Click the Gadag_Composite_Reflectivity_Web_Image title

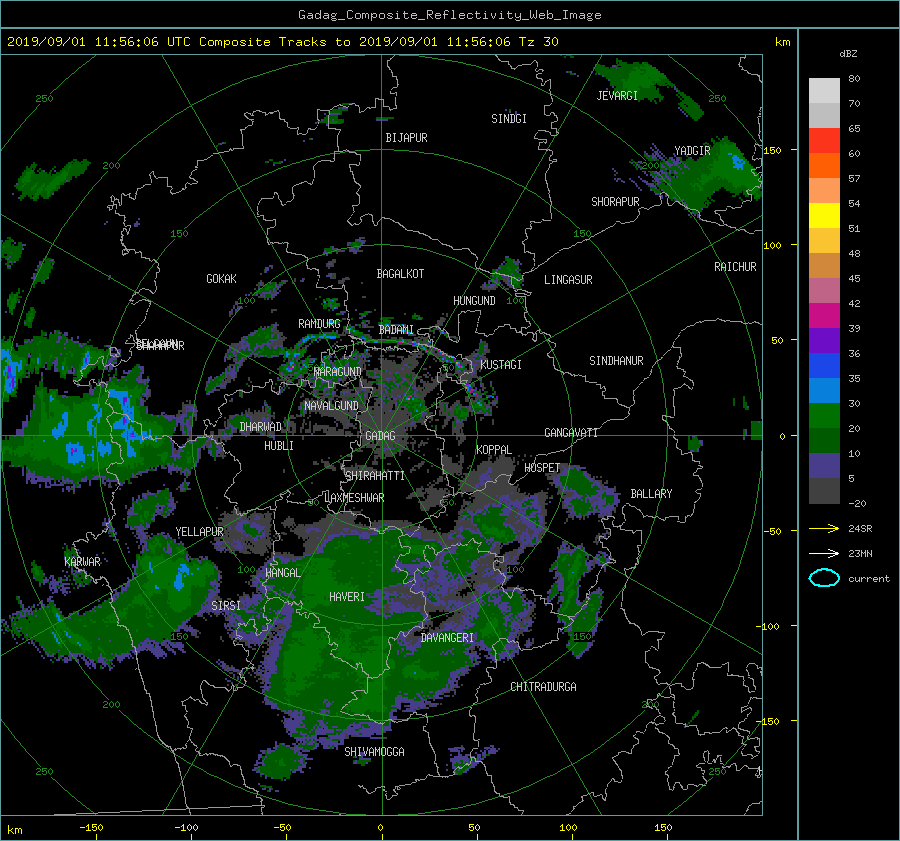click(x=450, y=15)
